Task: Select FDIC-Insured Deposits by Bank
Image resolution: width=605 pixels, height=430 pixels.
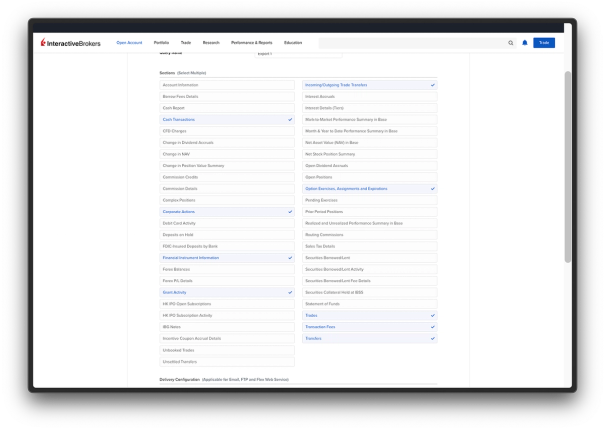Action: 227,246
